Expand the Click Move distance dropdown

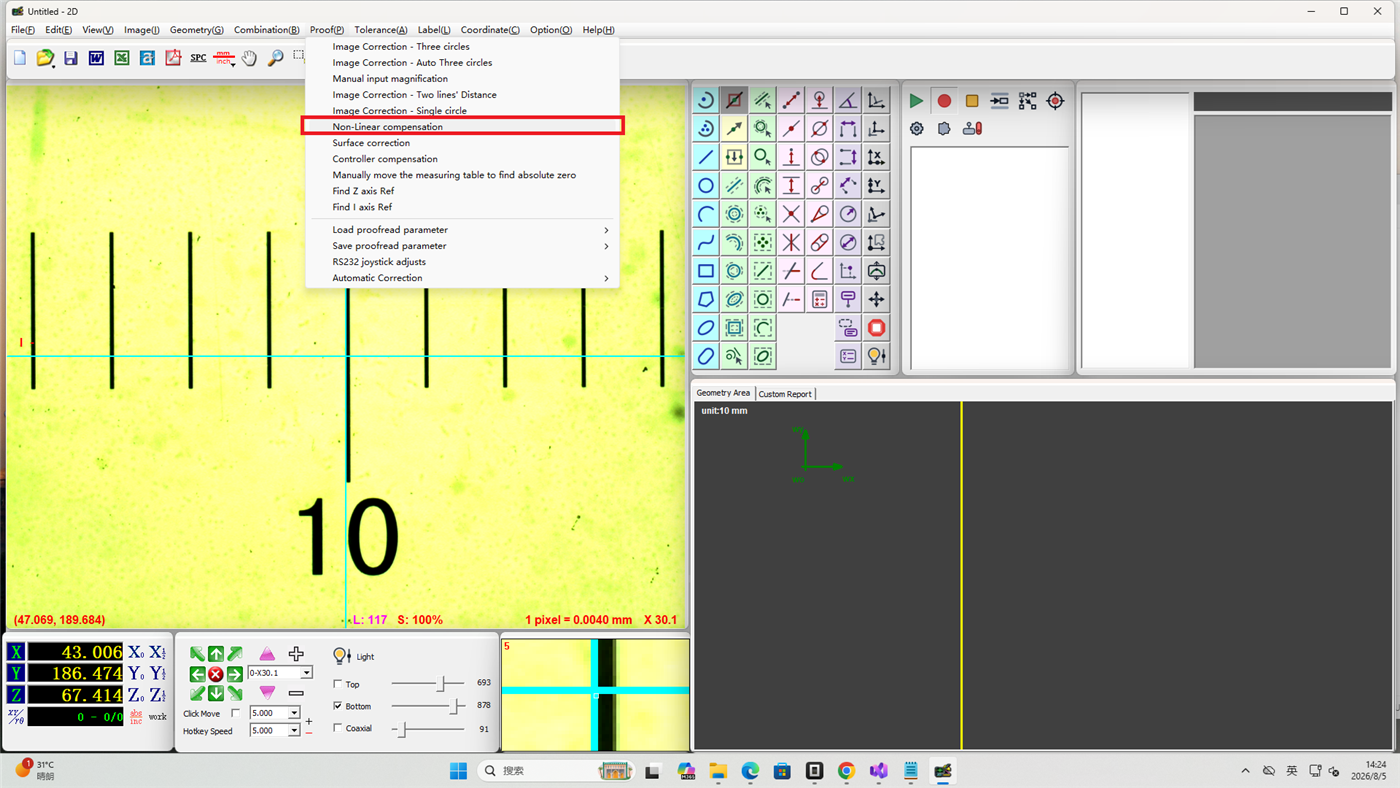(x=294, y=713)
